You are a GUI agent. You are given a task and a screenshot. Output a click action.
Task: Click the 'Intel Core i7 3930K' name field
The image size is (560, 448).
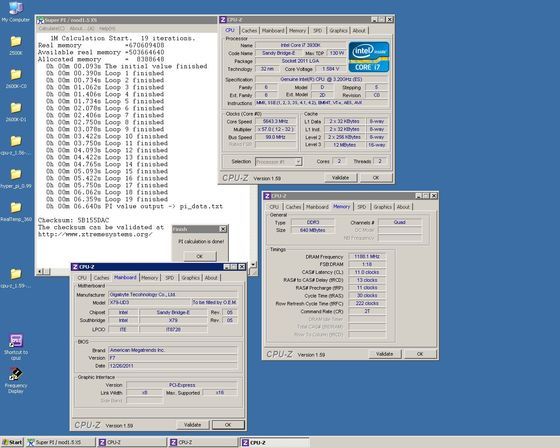[300, 45]
